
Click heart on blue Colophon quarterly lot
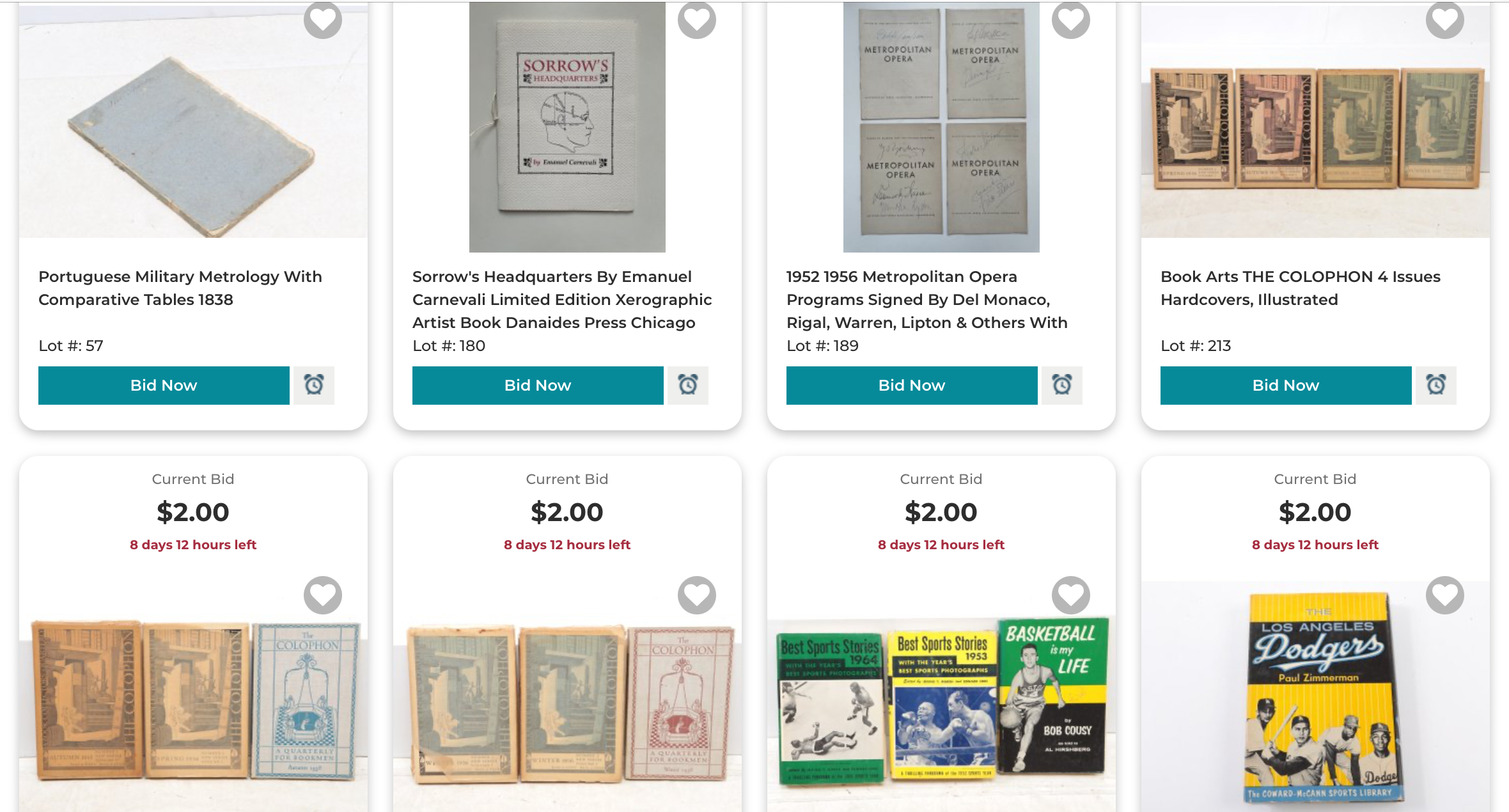323,595
